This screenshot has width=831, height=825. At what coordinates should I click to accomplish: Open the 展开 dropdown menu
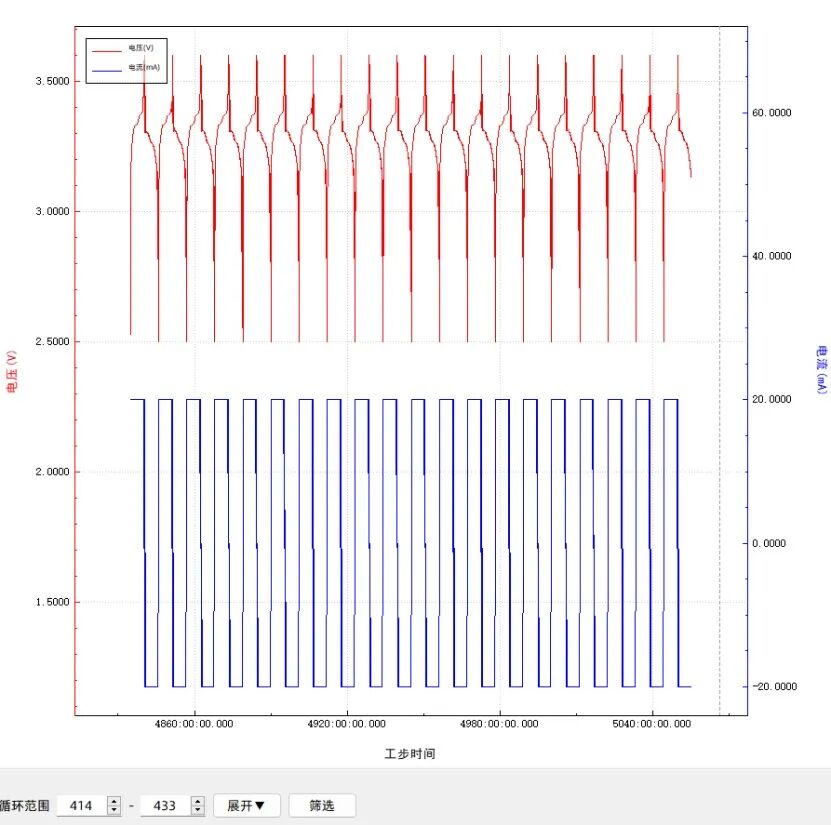pyautogui.click(x=246, y=805)
